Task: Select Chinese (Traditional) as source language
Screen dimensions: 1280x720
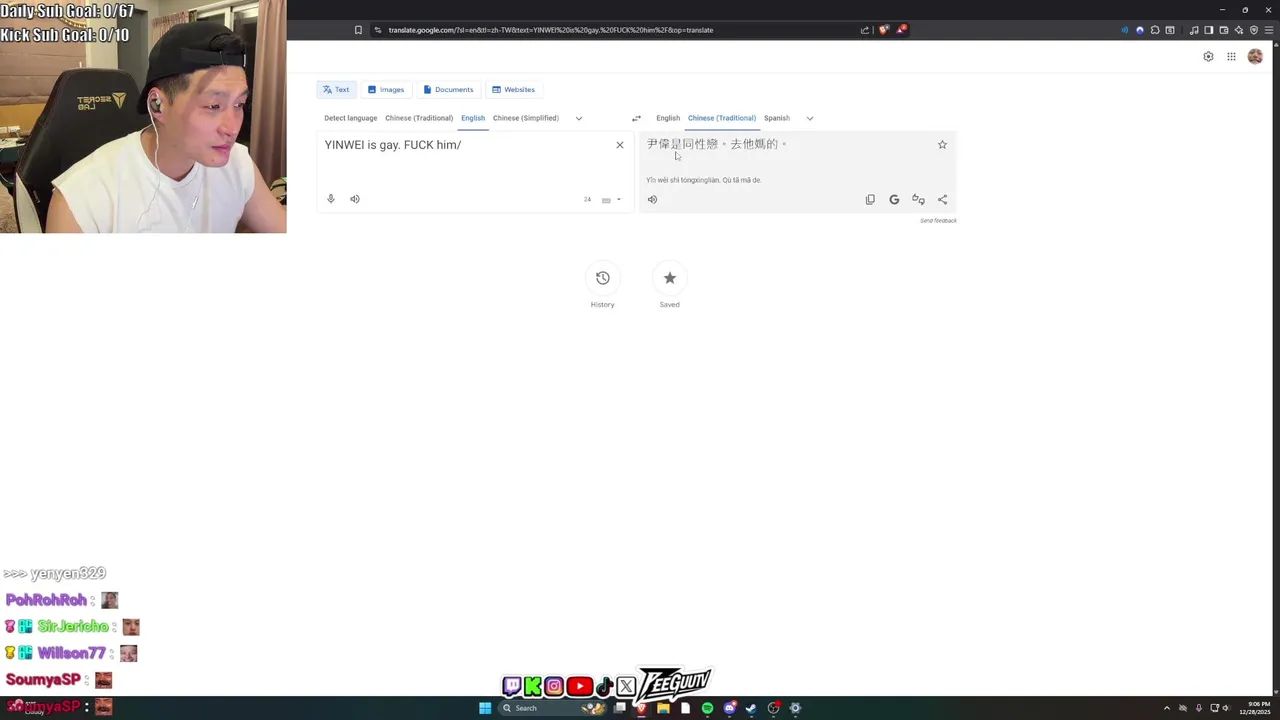Action: tap(419, 118)
